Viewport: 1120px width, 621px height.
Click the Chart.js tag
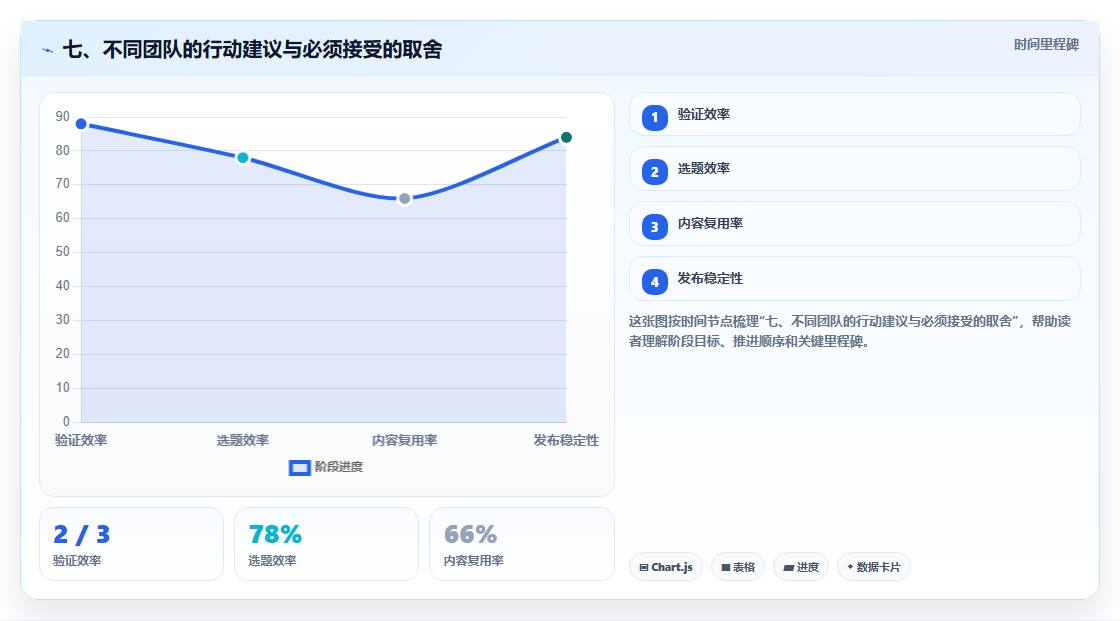[666, 567]
